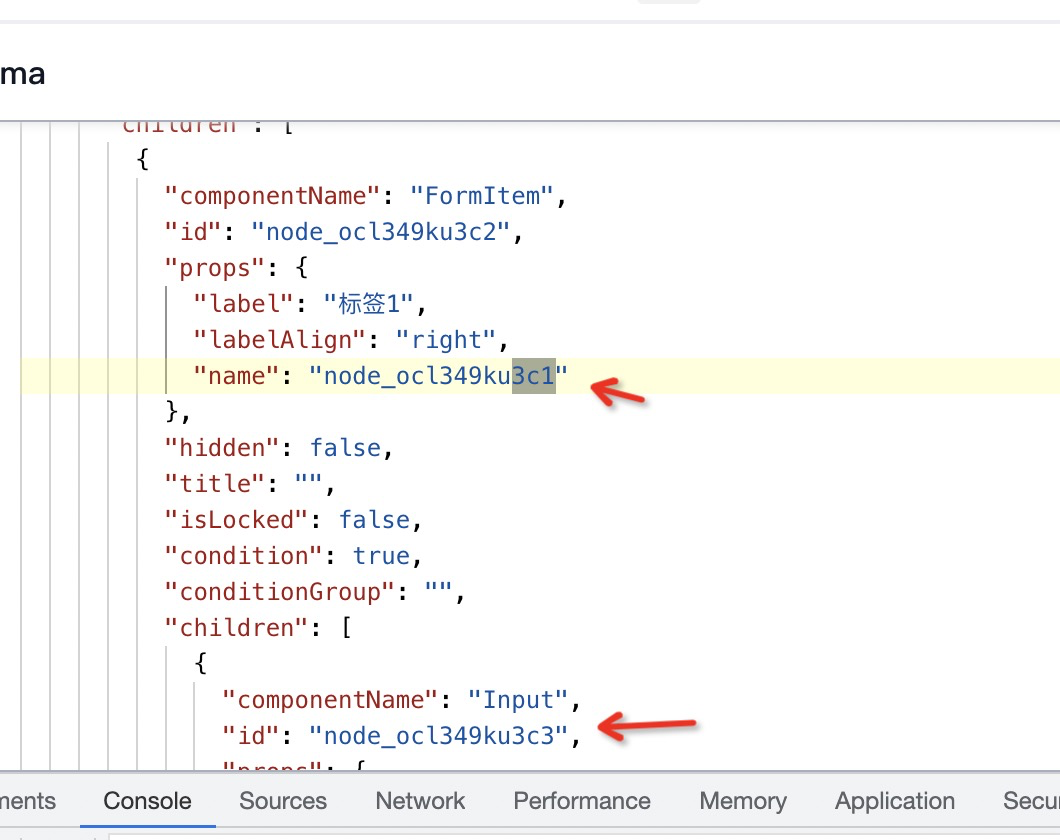Click the "标签1" label value
Image resolution: width=1060 pixels, height=840 pixels.
click(x=368, y=304)
